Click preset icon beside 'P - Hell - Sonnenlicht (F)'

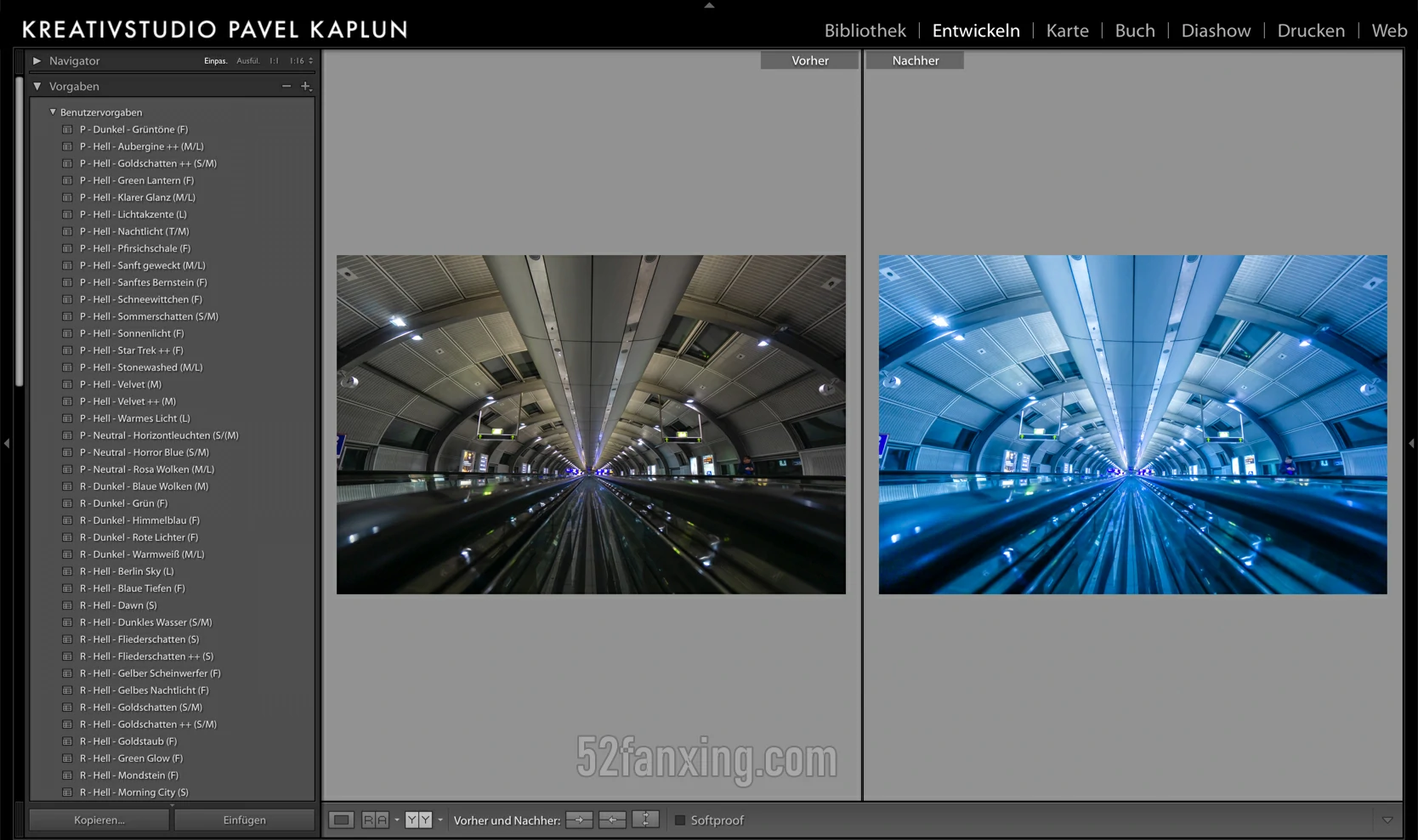[x=67, y=333]
